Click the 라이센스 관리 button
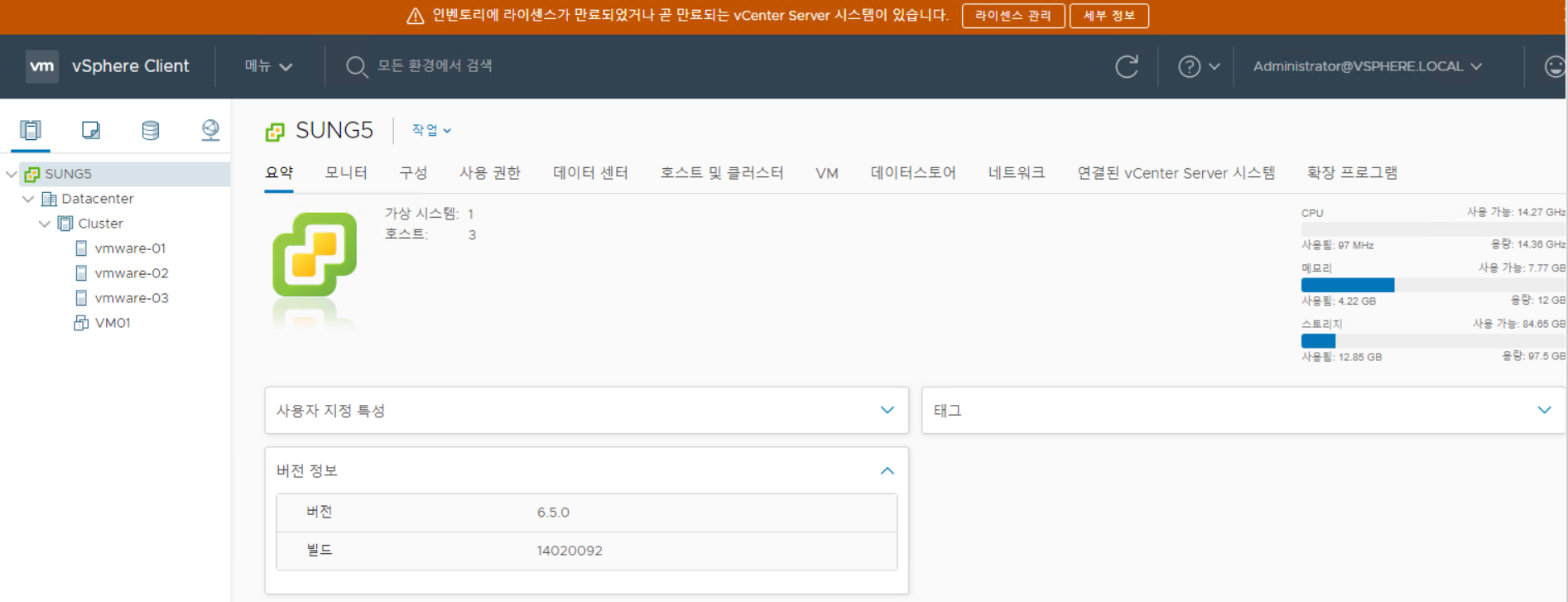This screenshot has width=1568, height=602. tap(1013, 16)
